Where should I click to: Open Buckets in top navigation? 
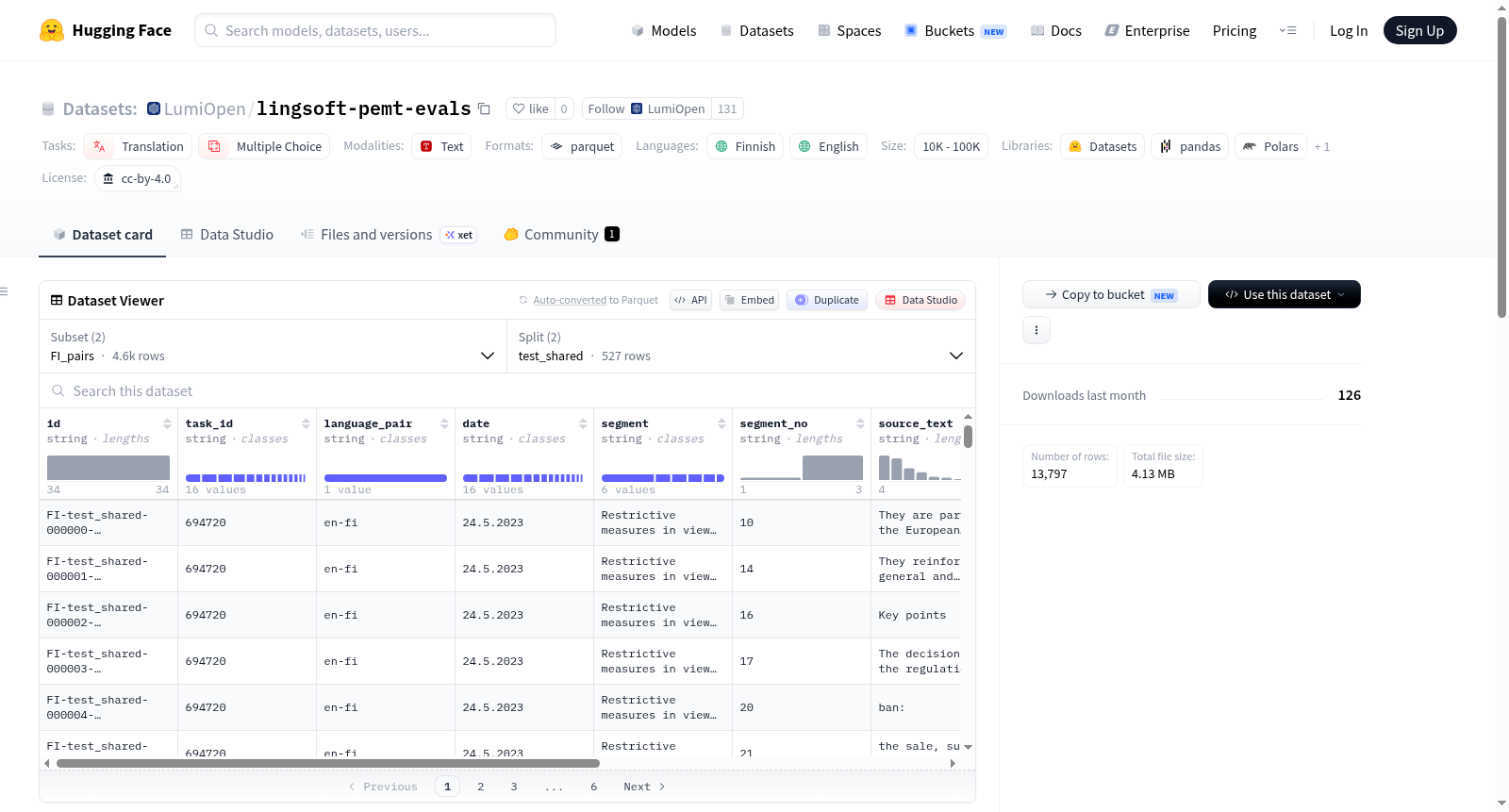tap(955, 30)
